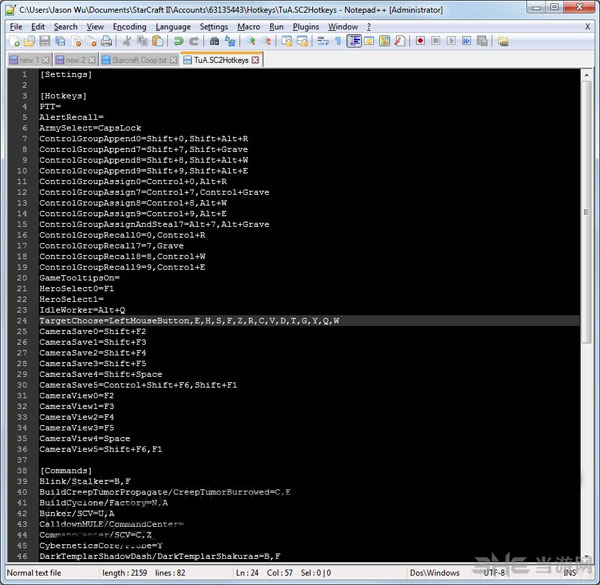This screenshot has width=600, height=585.
Task: Cut the selection with the scissors icon
Action: point(127,41)
